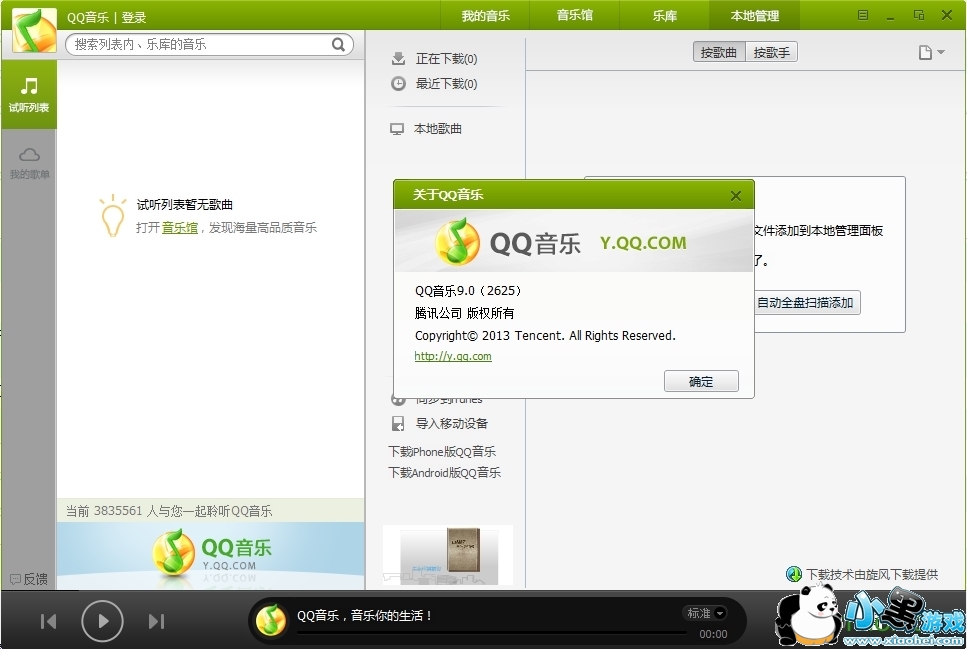Click the QQ Music logo in title bar

click(x=35, y=30)
